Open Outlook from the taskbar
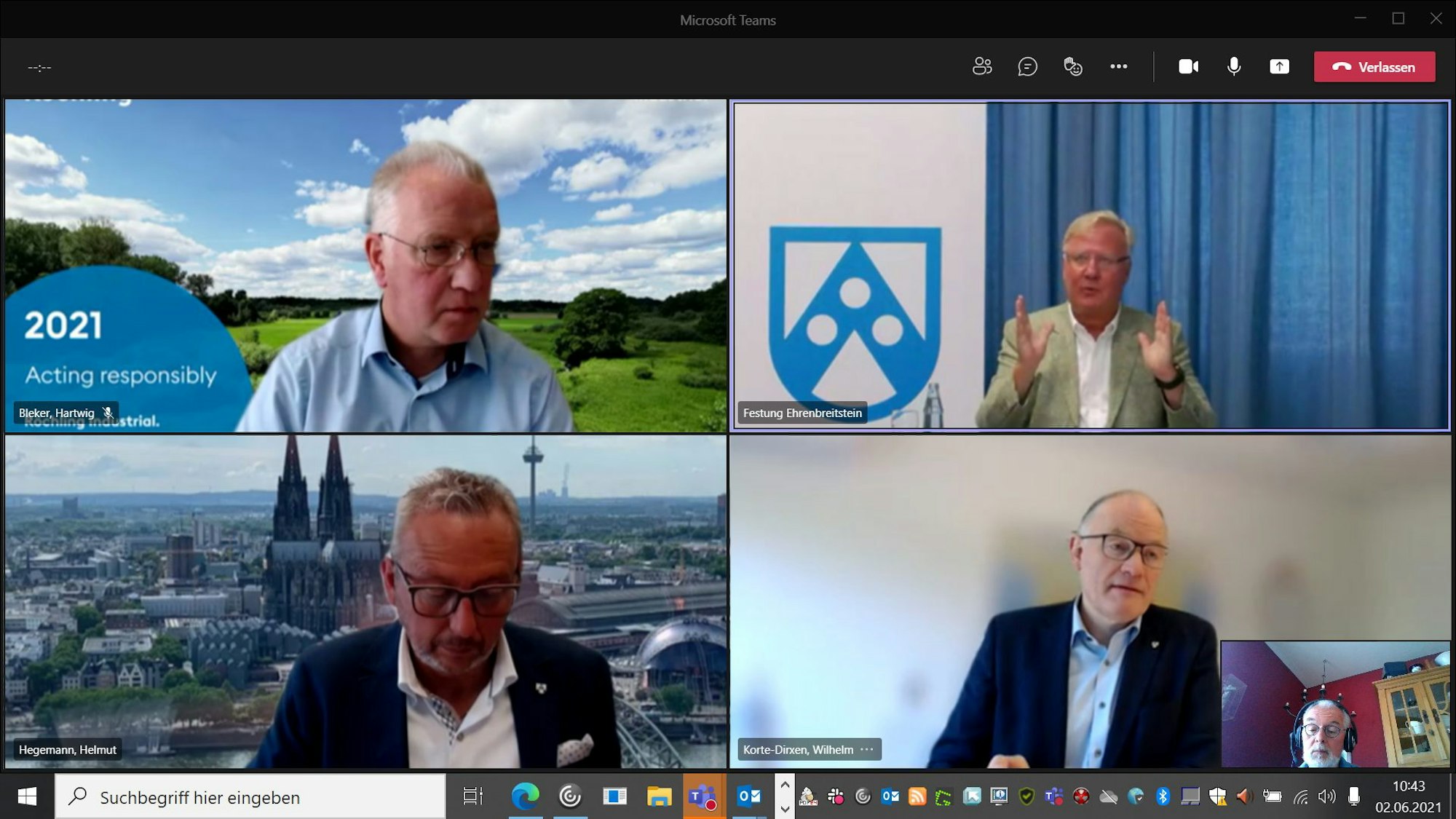 click(x=749, y=797)
